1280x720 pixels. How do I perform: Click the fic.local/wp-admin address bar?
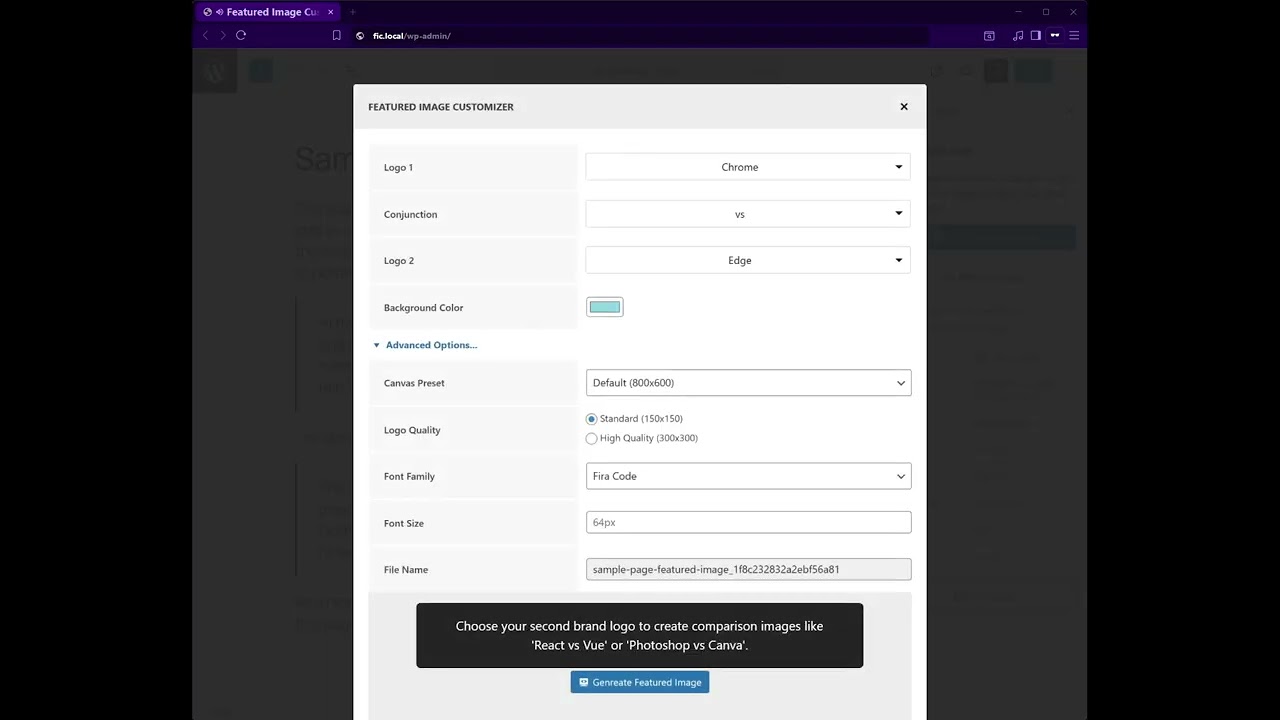(x=640, y=35)
